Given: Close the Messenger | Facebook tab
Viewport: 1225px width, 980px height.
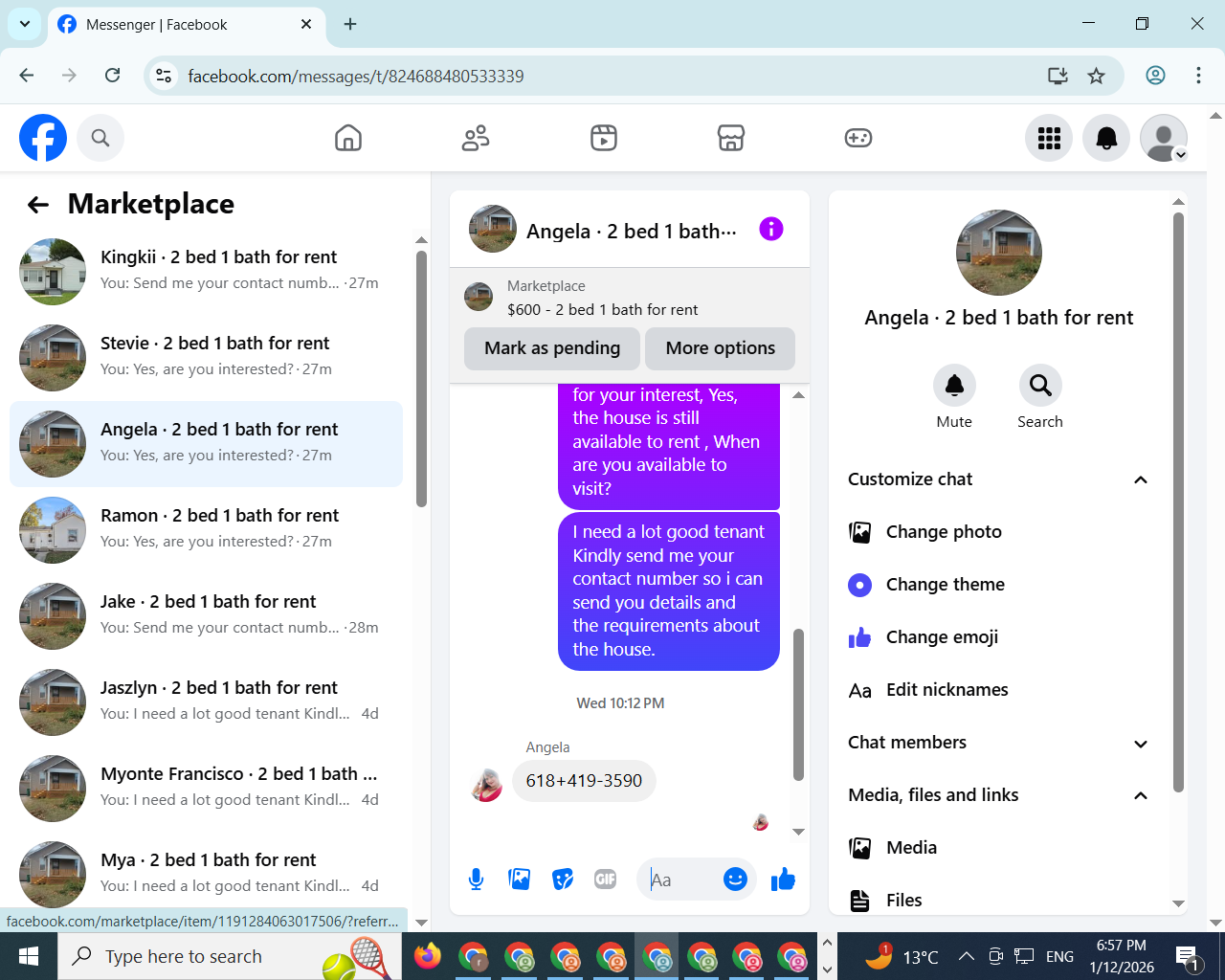Looking at the screenshot, I should point(306,24).
